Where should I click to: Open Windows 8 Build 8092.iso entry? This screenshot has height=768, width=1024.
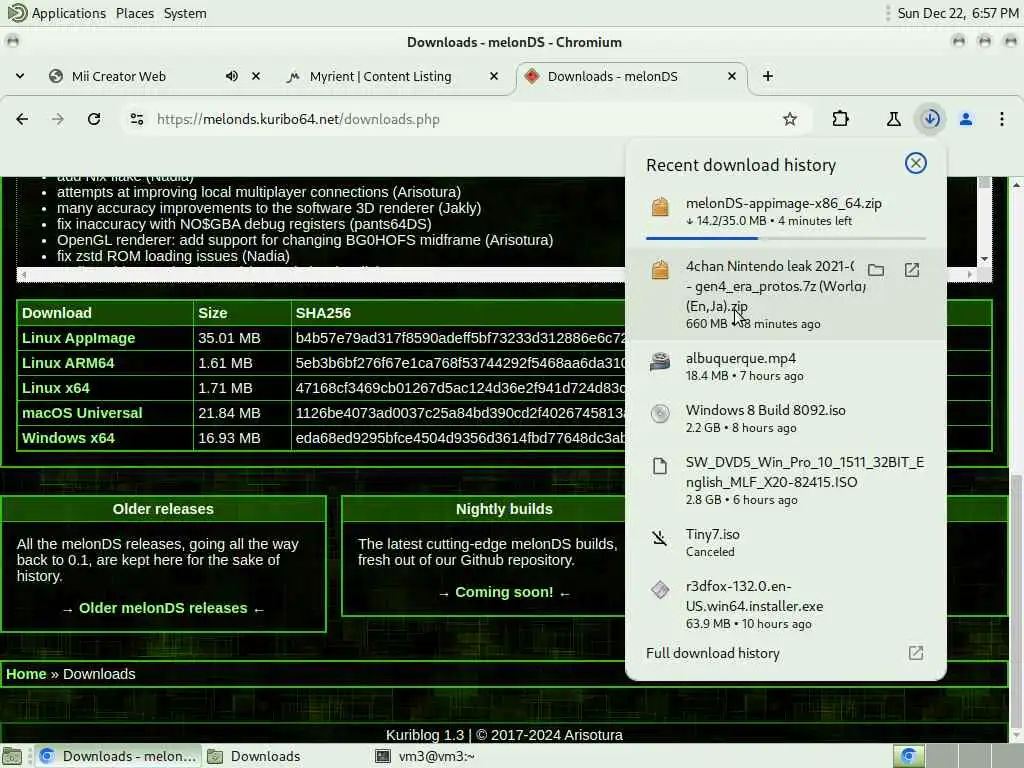pos(786,419)
